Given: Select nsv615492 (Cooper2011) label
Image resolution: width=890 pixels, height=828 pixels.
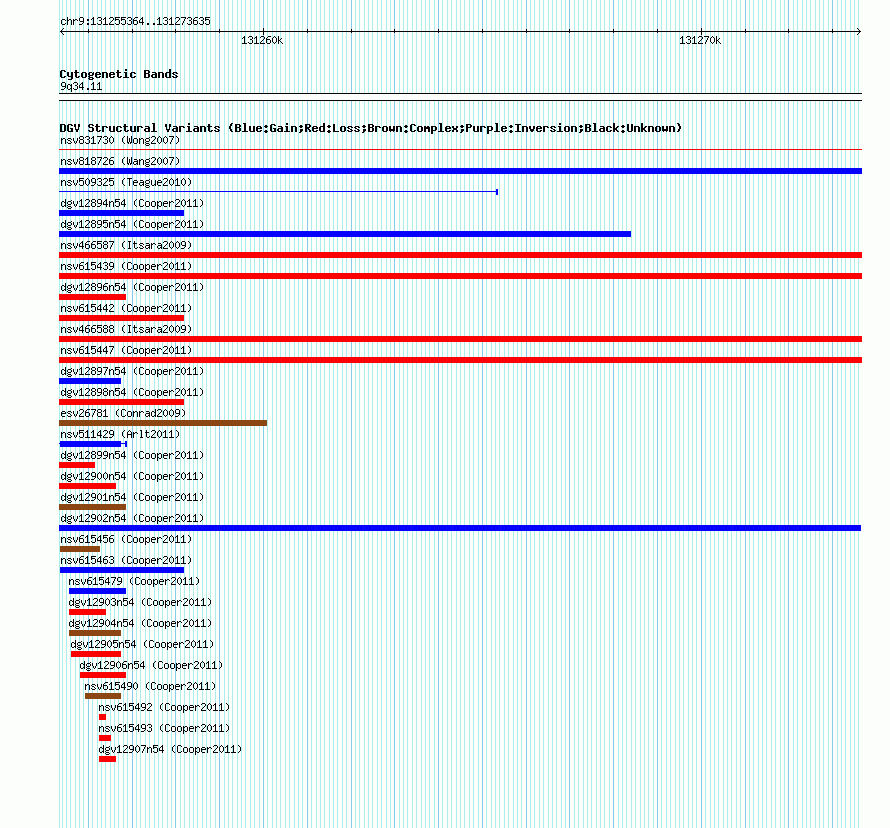Looking at the screenshot, I should [x=164, y=707].
